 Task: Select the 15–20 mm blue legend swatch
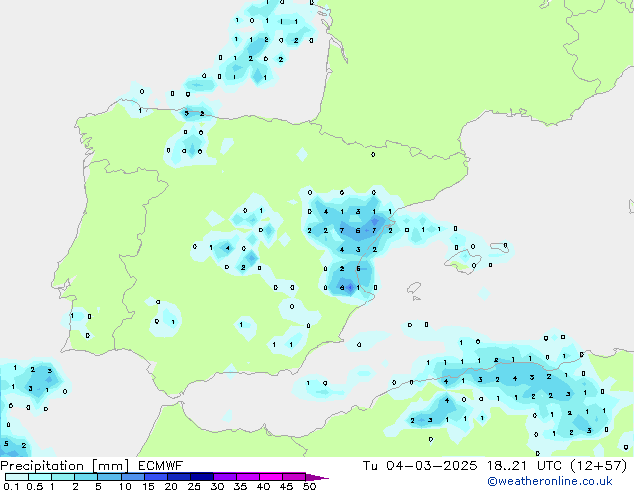click(x=156, y=477)
